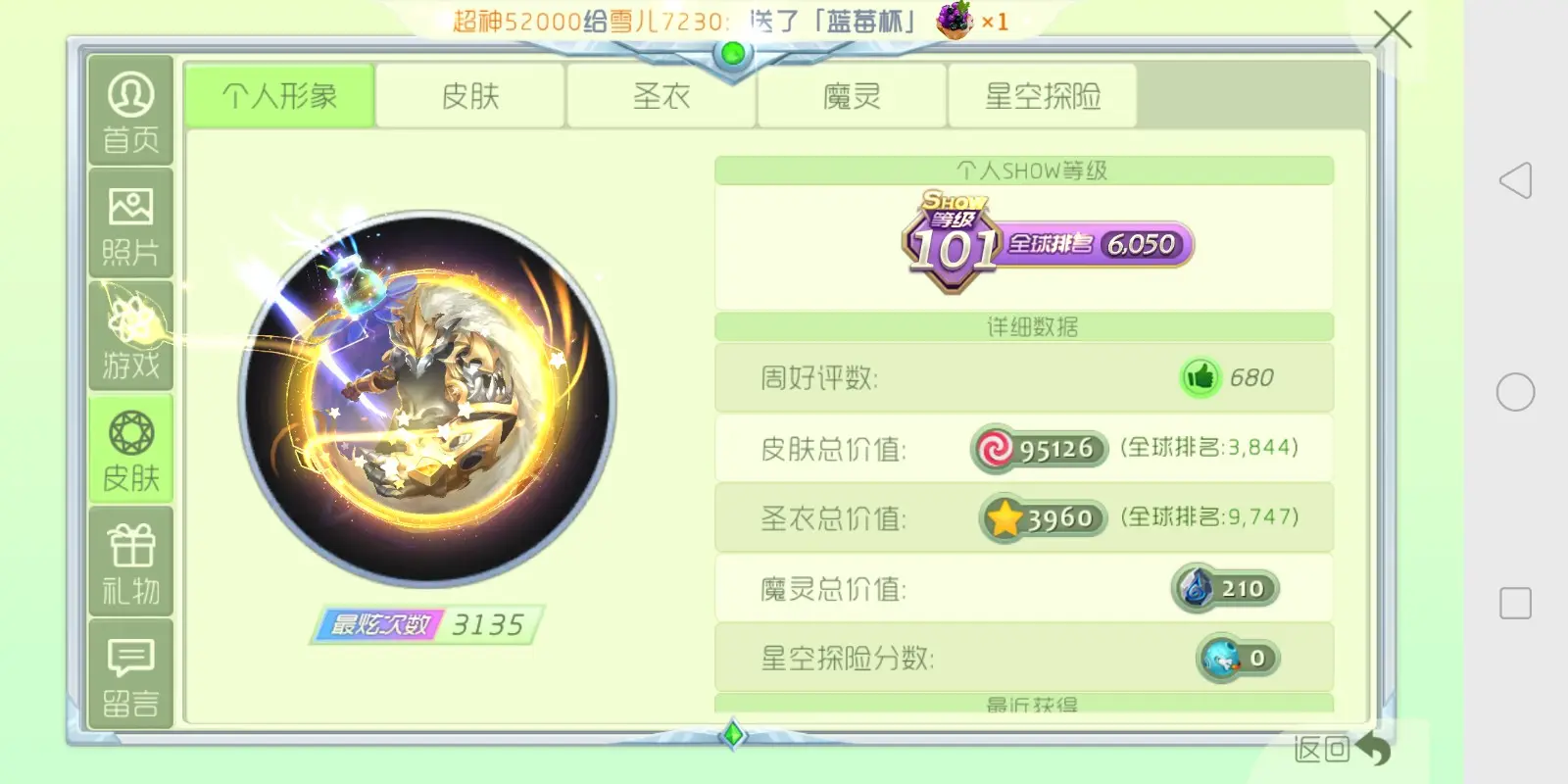The height and width of the screenshot is (784, 1568).
Task: Open the 圣衣 tab
Action: click(x=661, y=96)
